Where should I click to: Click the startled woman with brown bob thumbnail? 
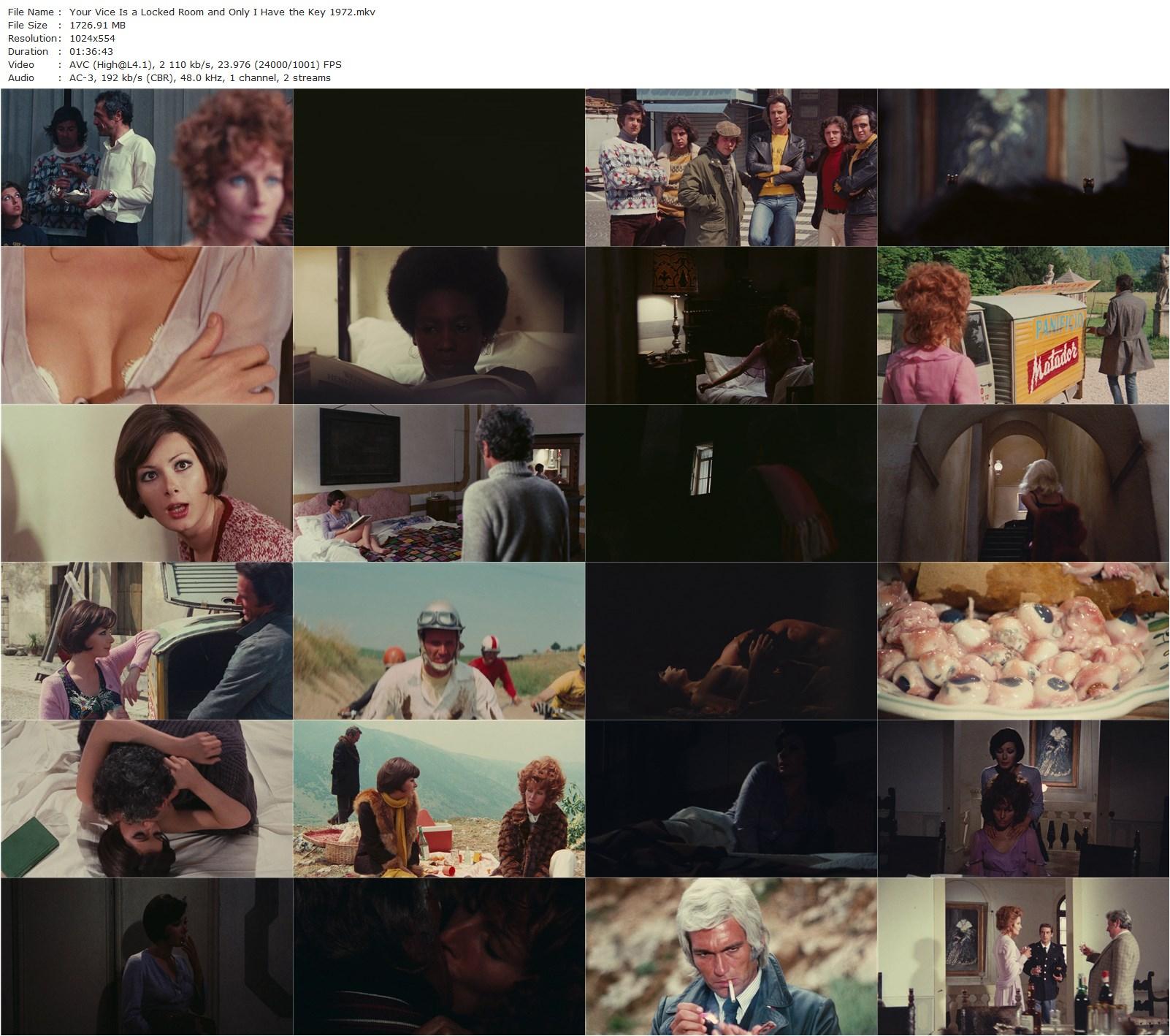tap(147, 483)
